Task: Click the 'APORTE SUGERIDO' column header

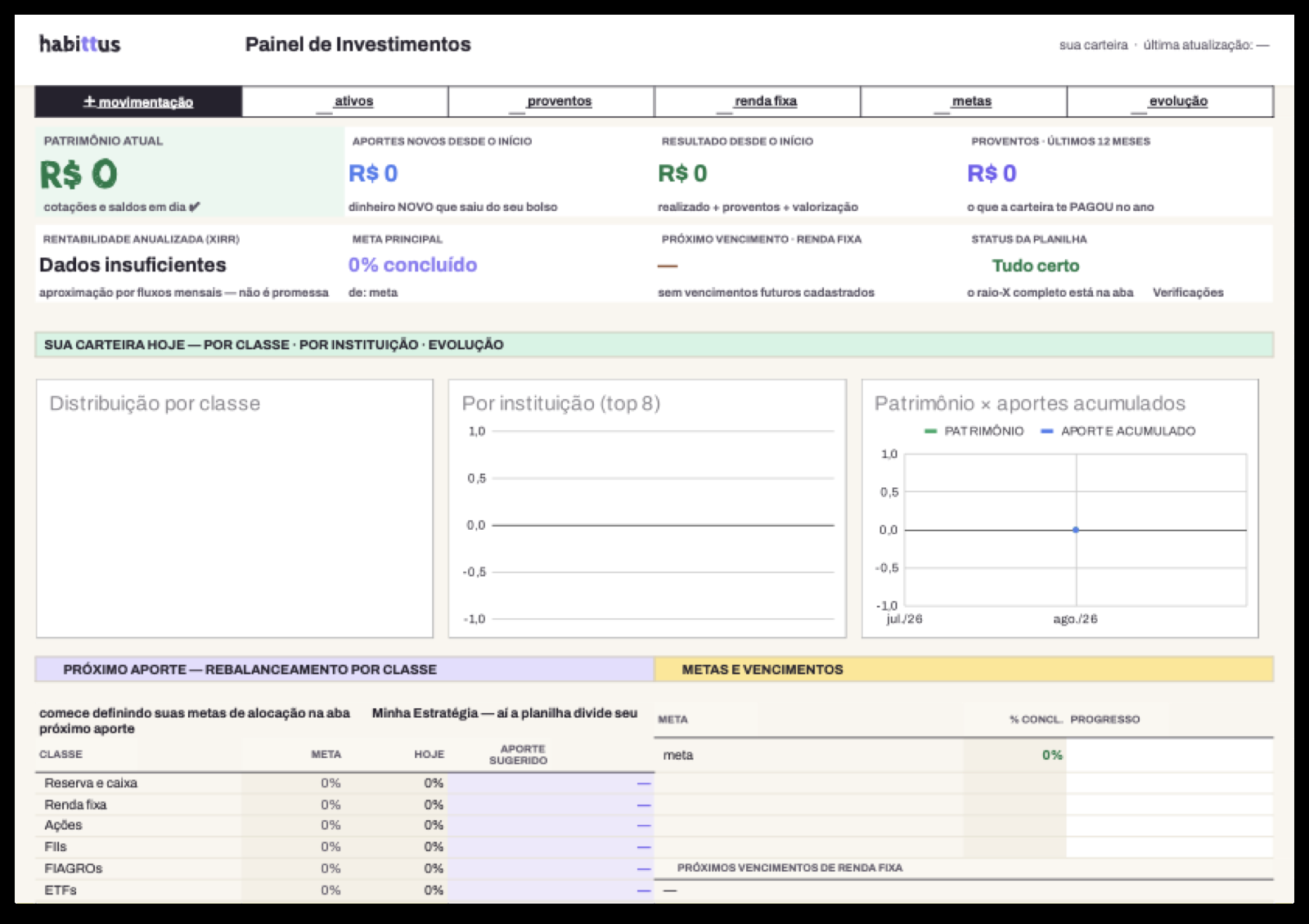Action: tap(519, 755)
